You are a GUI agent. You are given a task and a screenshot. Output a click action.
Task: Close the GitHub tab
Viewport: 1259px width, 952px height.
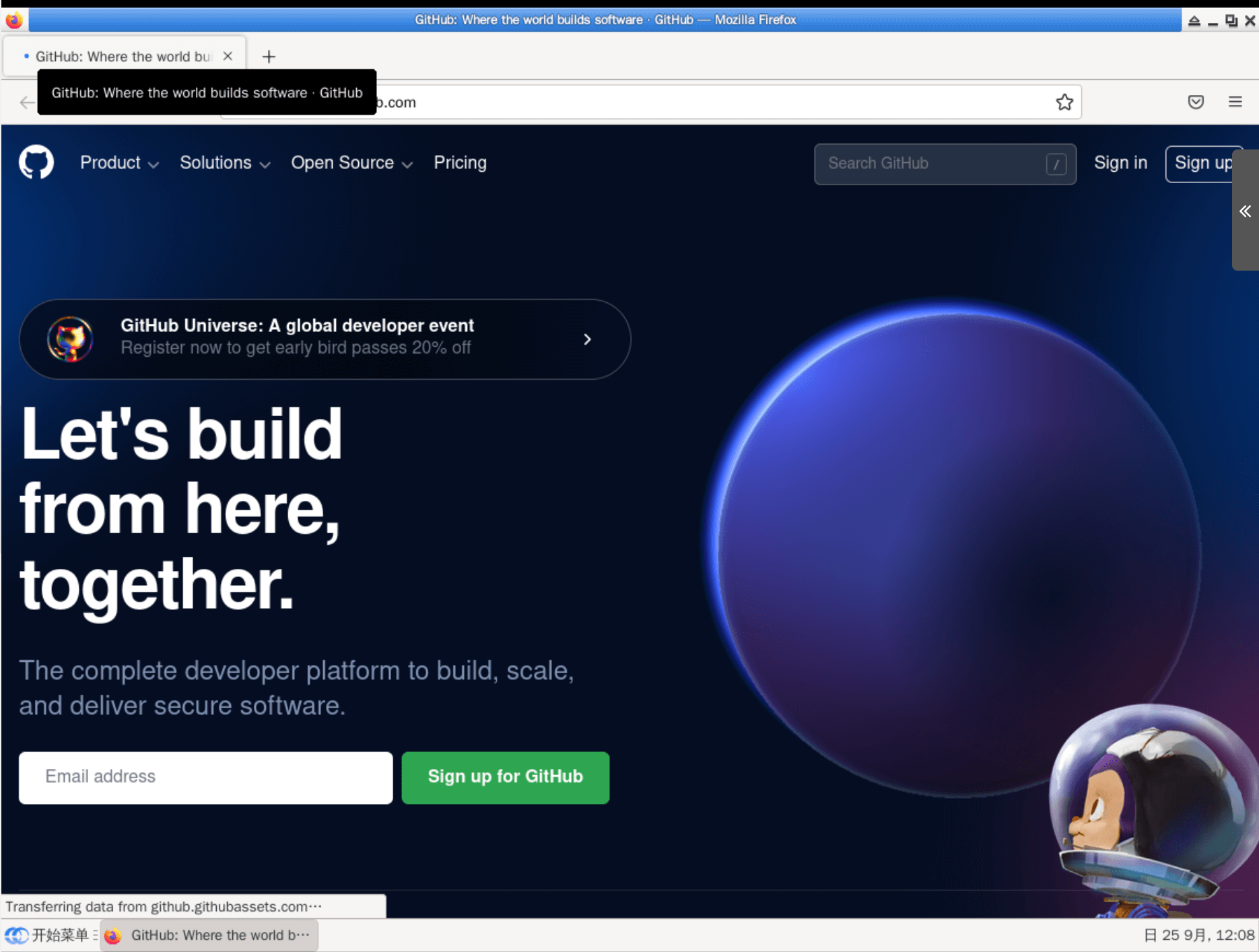[x=228, y=57]
